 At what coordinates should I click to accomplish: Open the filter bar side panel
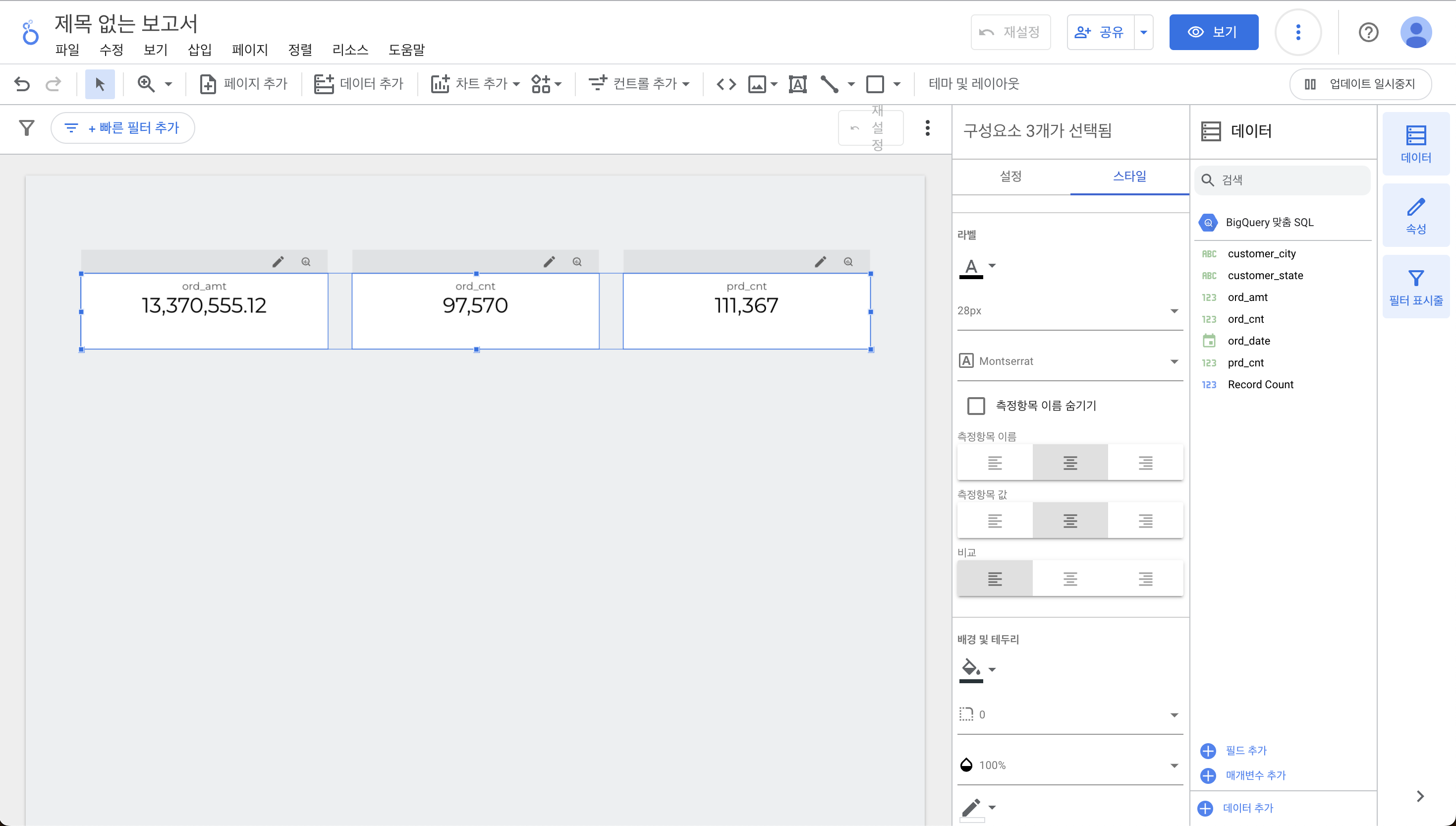(x=1415, y=286)
